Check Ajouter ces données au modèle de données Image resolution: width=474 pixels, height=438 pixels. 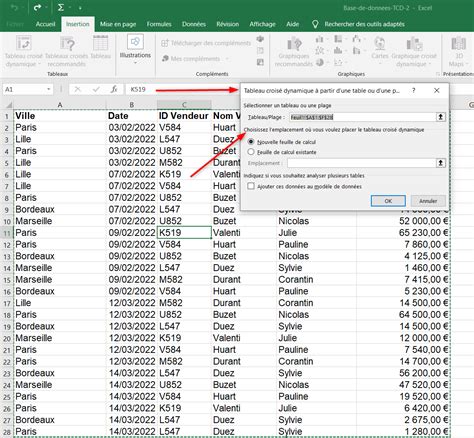click(251, 186)
